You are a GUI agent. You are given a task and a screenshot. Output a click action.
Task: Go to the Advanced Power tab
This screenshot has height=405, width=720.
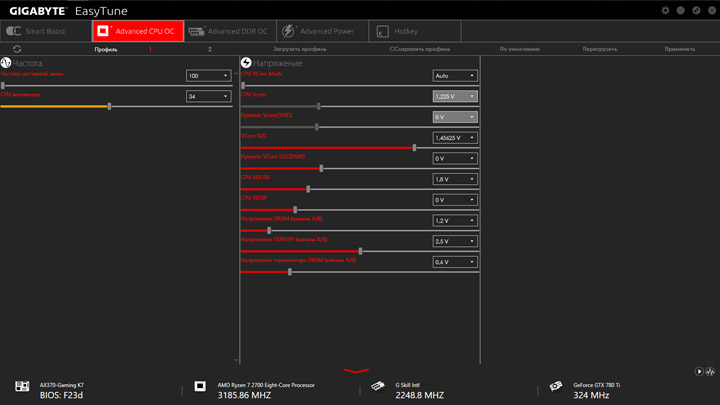pyautogui.click(x=323, y=31)
